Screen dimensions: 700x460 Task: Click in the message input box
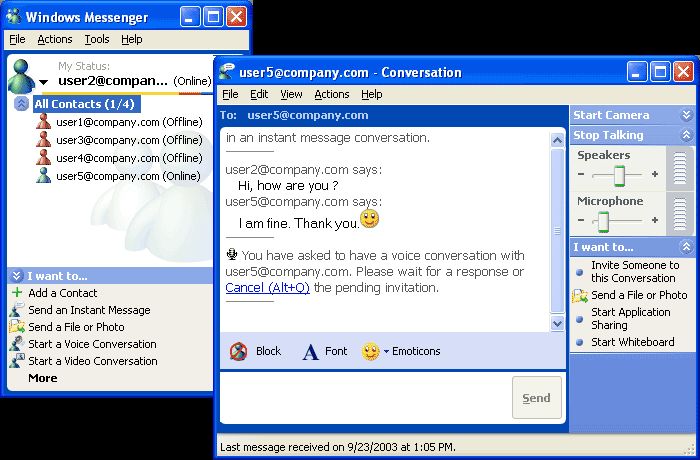click(x=366, y=397)
